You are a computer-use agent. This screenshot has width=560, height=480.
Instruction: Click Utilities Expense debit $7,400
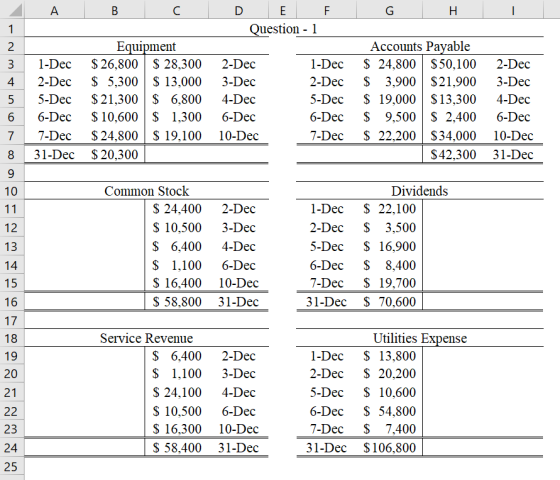389,429
